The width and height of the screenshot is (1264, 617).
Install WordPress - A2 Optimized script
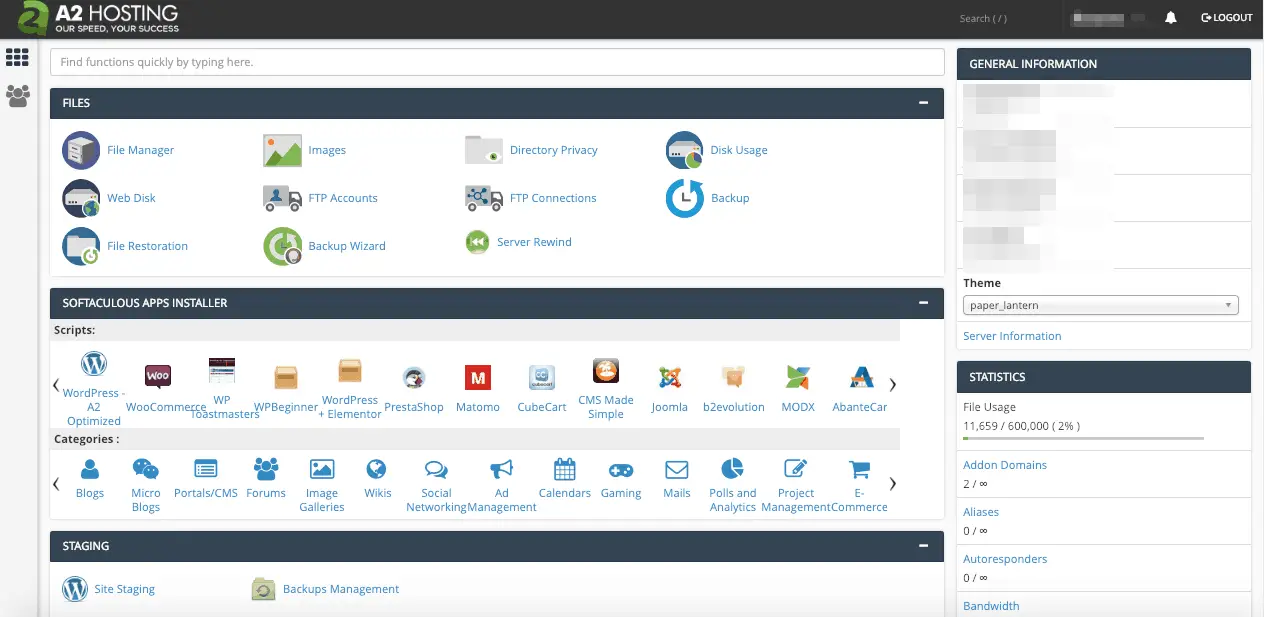[x=94, y=364]
